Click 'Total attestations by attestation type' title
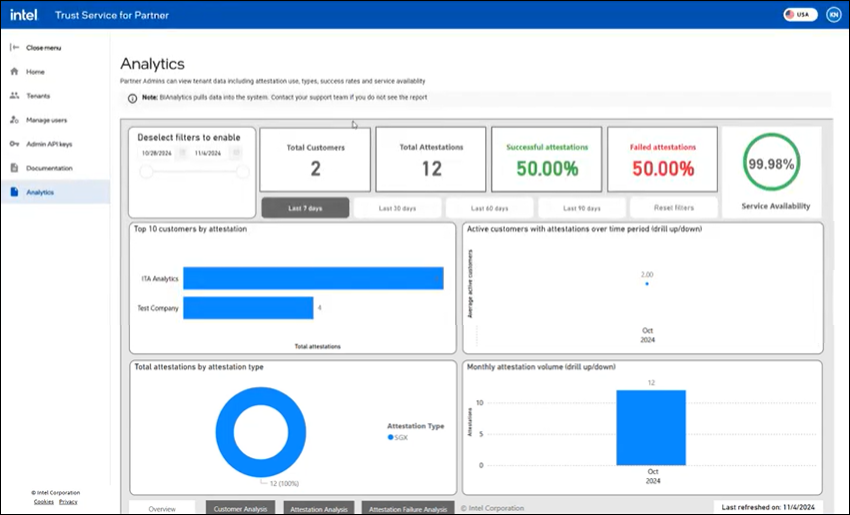Viewport: 850px width, 515px height. coord(199,367)
